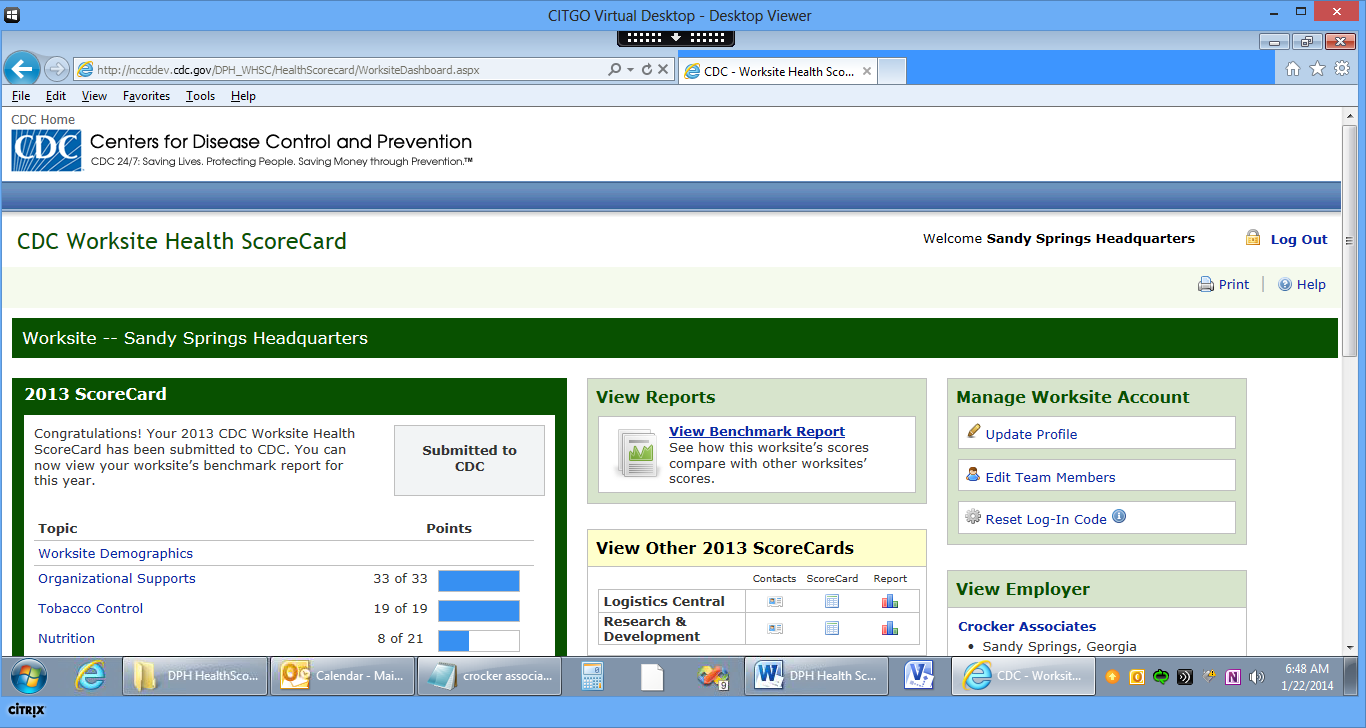
Task: Click the speaker volume tray icon
Action: (x=1256, y=676)
